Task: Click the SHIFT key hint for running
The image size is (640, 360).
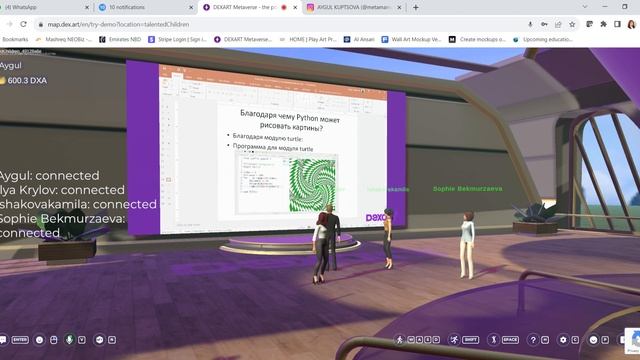Action: tap(470, 340)
